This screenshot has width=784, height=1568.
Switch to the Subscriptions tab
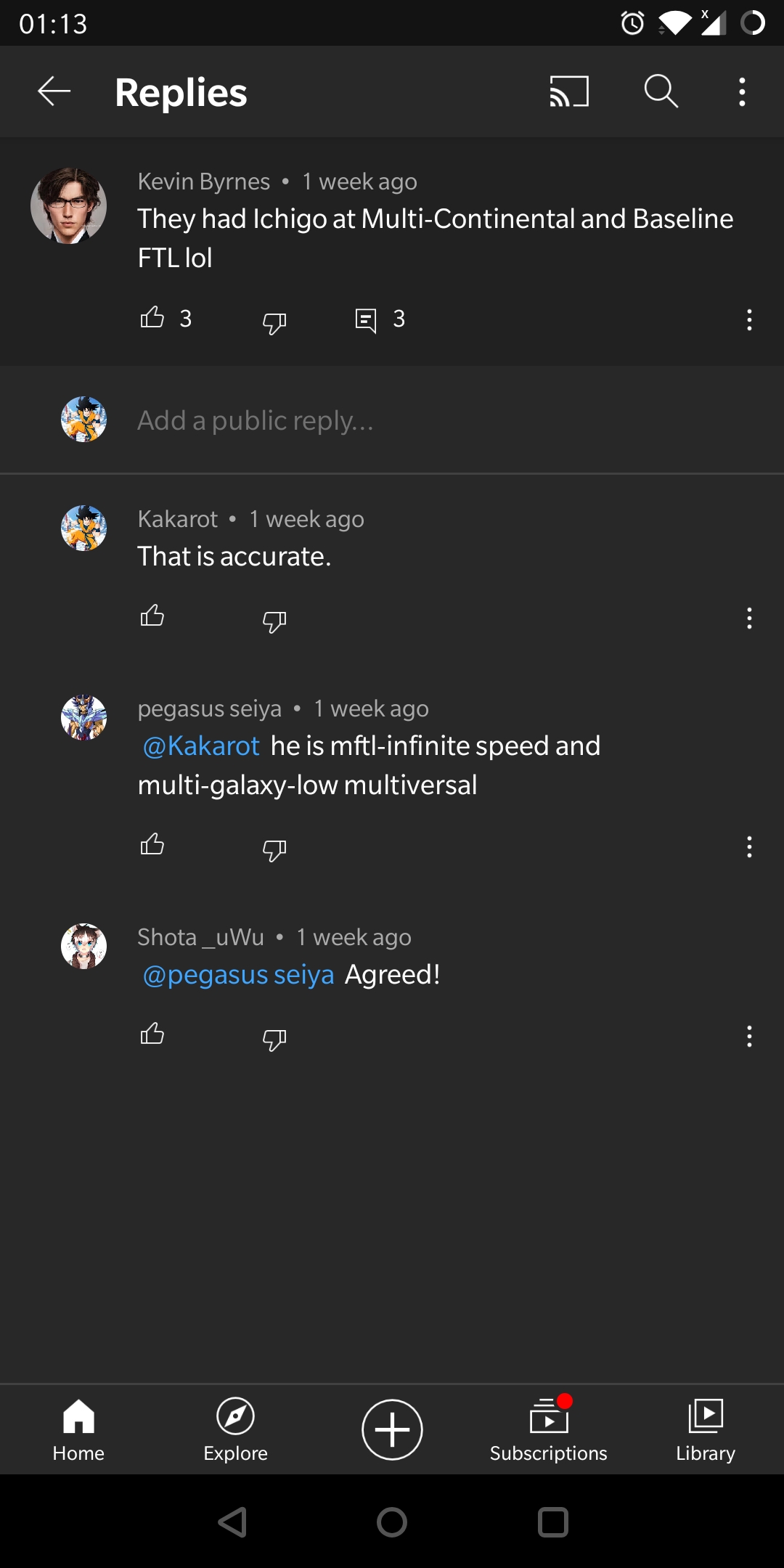click(548, 1429)
